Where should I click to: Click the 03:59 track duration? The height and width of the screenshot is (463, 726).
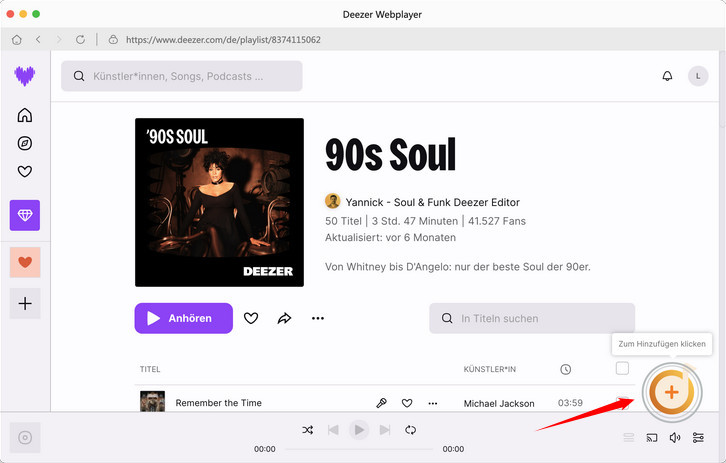coord(570,403)
